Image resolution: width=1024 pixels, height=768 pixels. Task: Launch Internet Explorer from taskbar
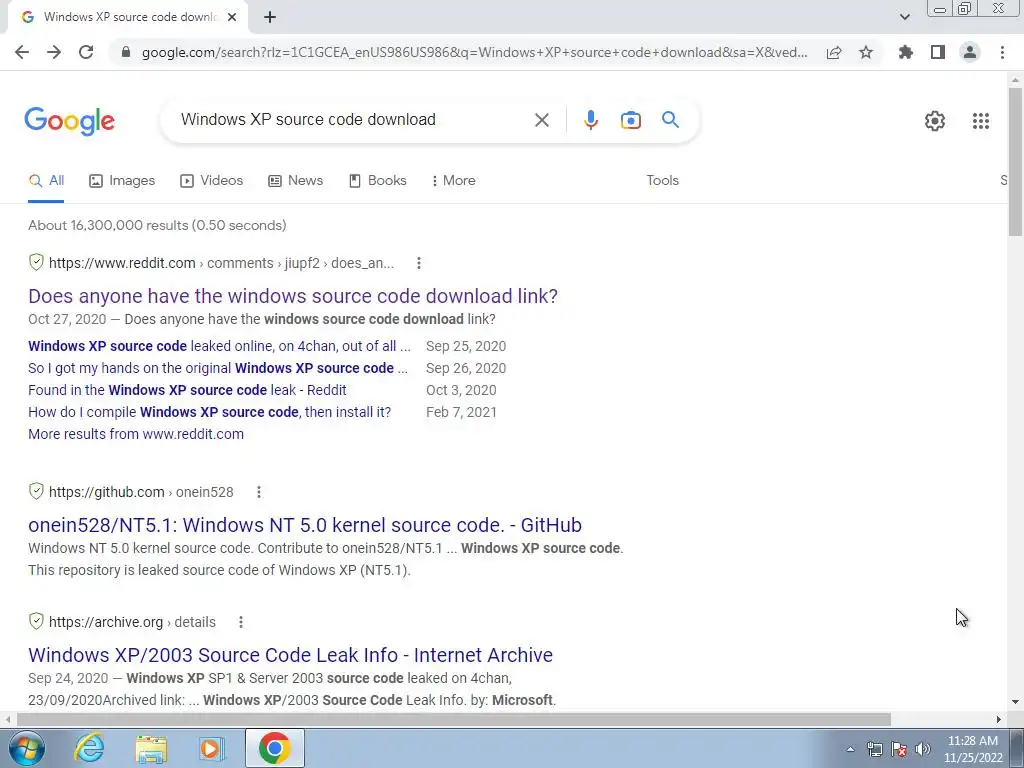click(89, 748)
